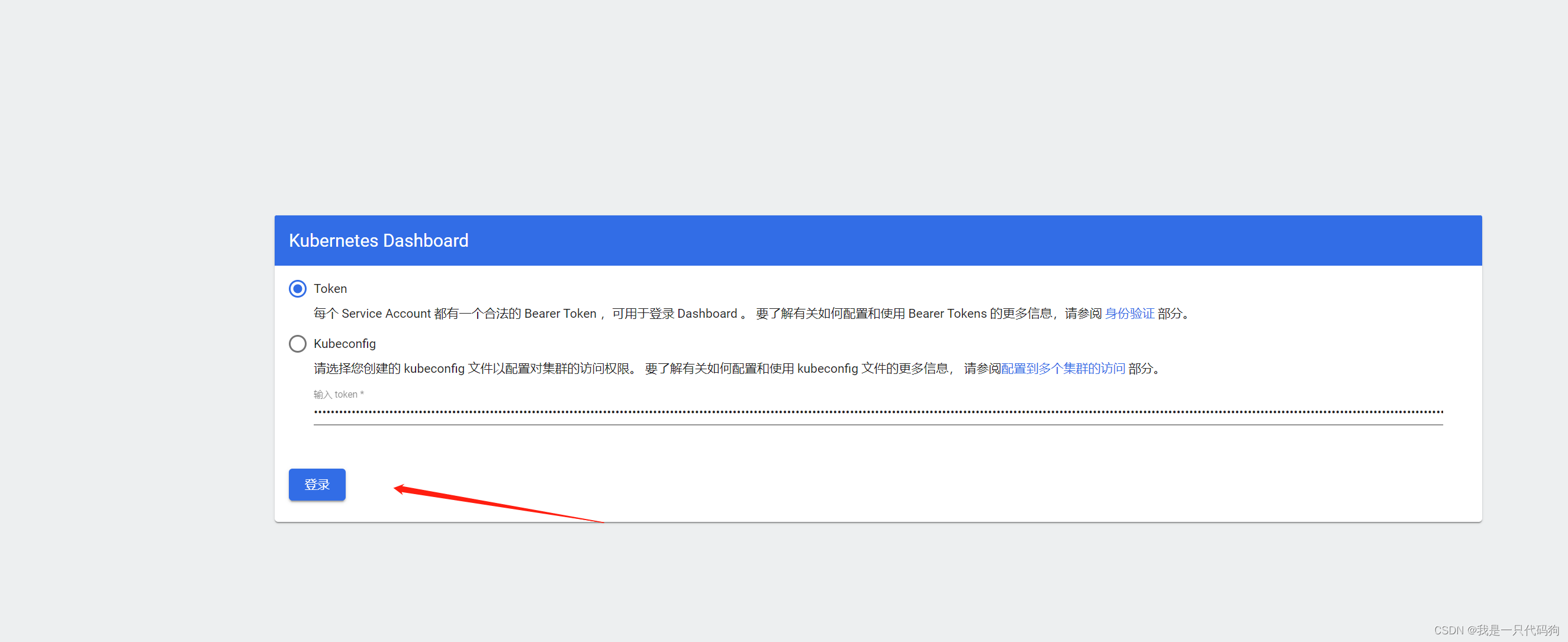The image size is (1568, 642).
Task: Submit credentials with the 登录 button
Action: coord(317,485)
